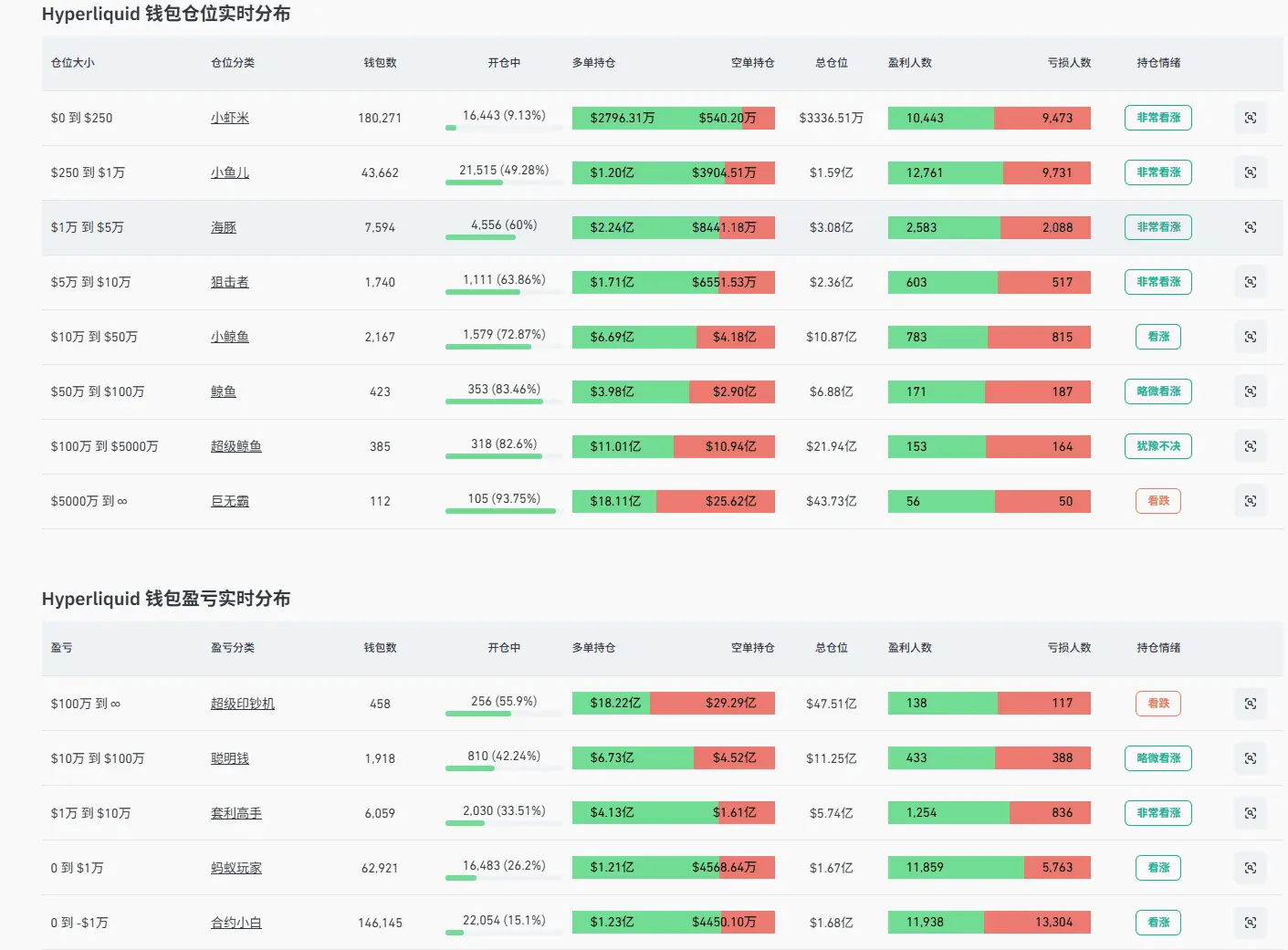Follow the 超级鲸鱼 category link
The image size is (1288, 950).
(236, 446)
